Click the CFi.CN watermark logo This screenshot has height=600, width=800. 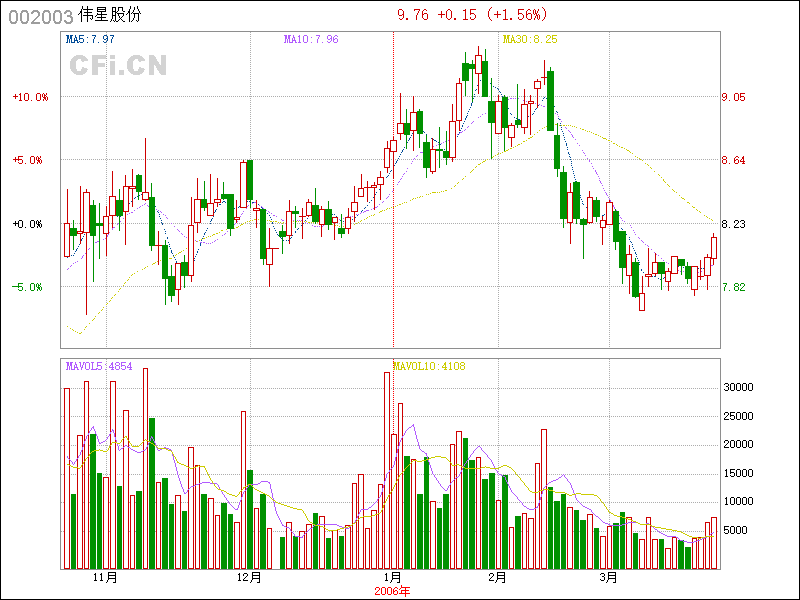coord(117,65)
